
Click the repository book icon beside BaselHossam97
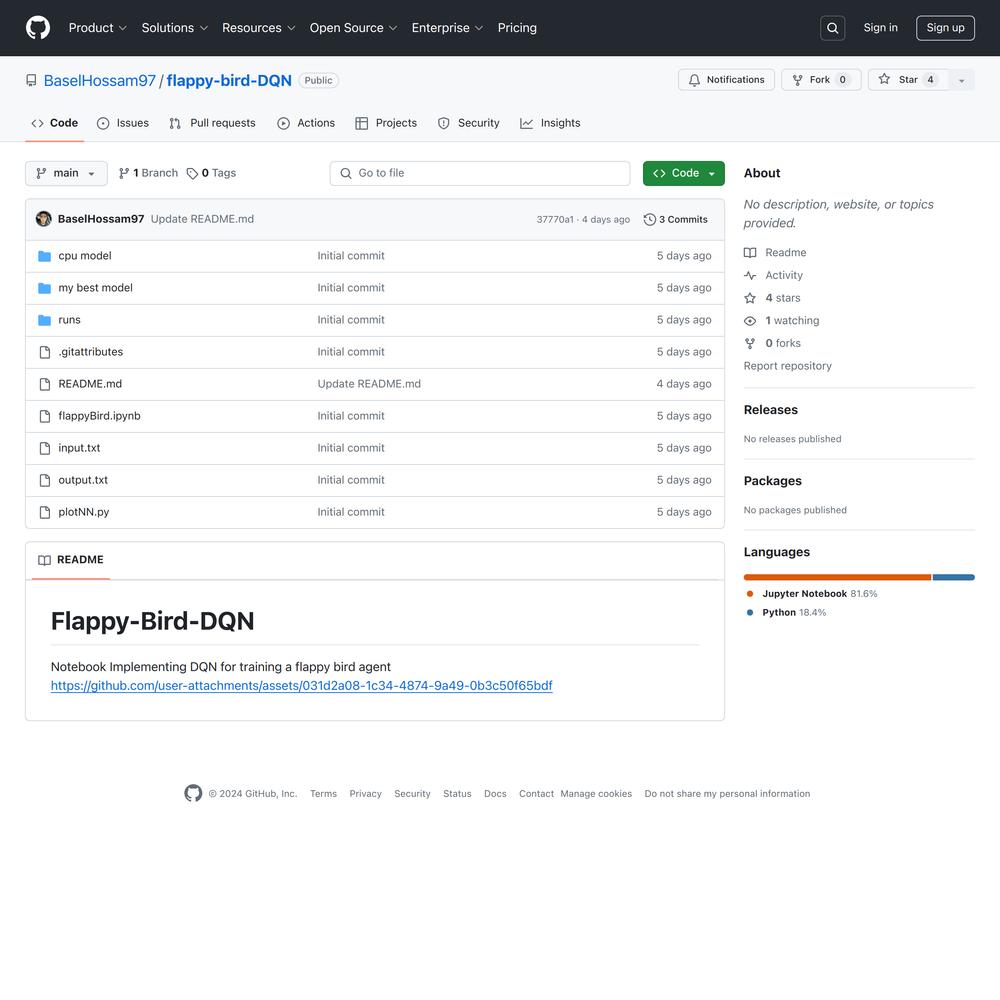click(31, 80)
